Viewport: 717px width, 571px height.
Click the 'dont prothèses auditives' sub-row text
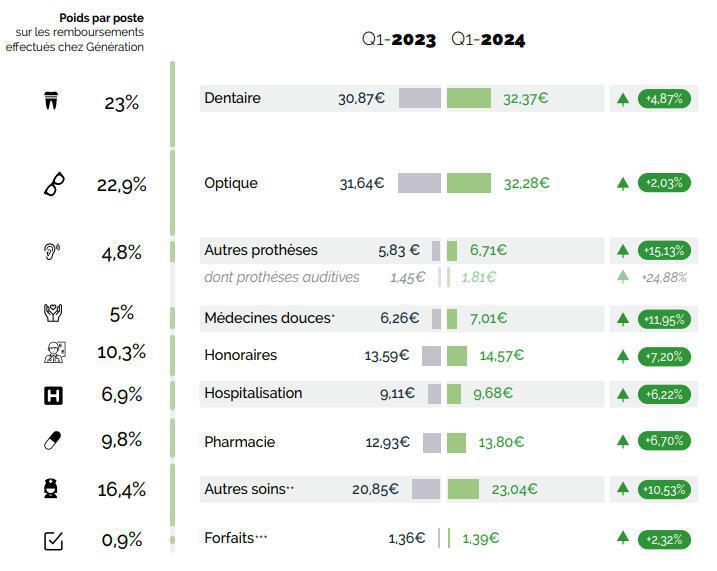[x=281, y=277]
